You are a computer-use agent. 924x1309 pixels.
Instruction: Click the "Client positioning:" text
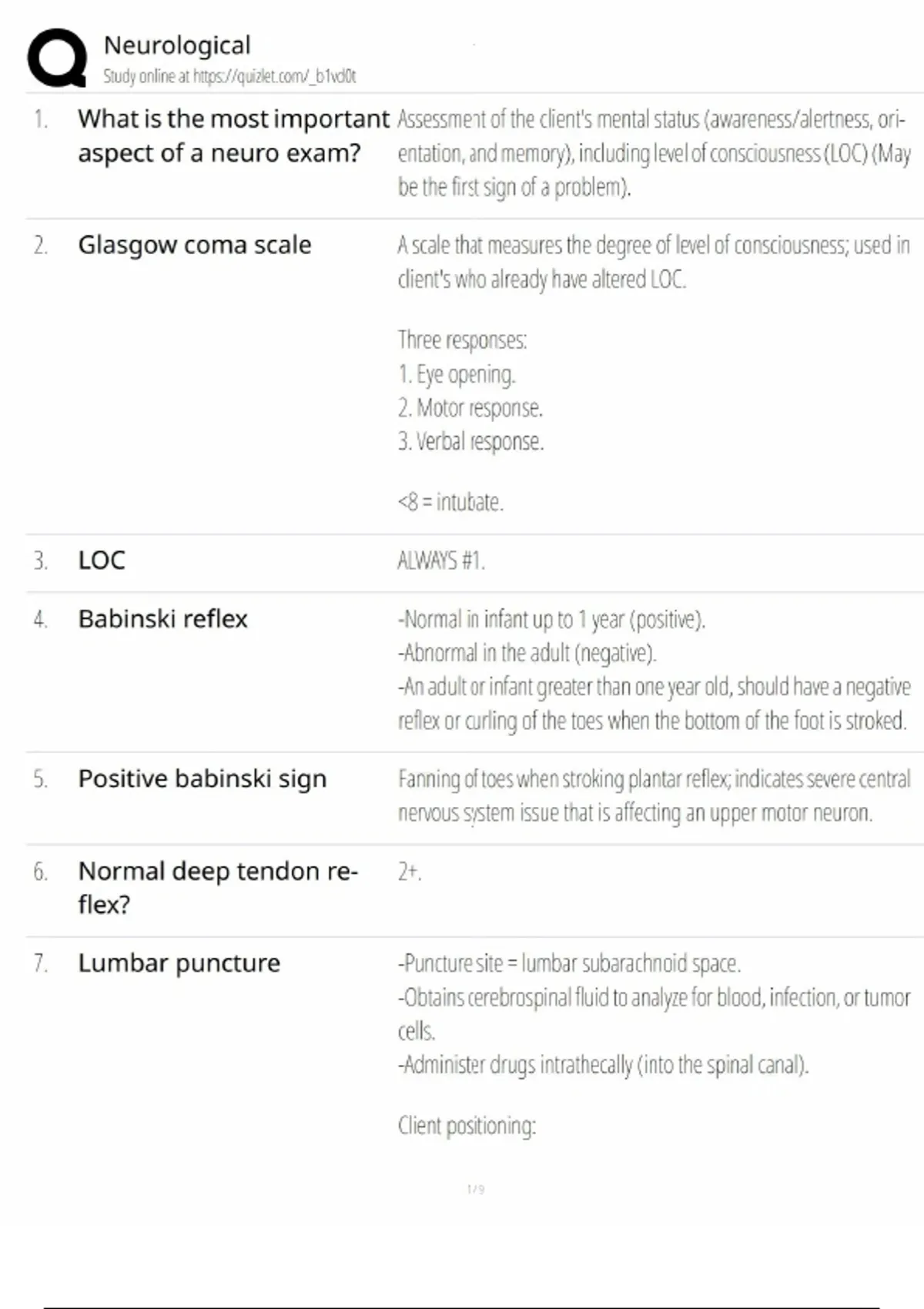point(467,1126)
